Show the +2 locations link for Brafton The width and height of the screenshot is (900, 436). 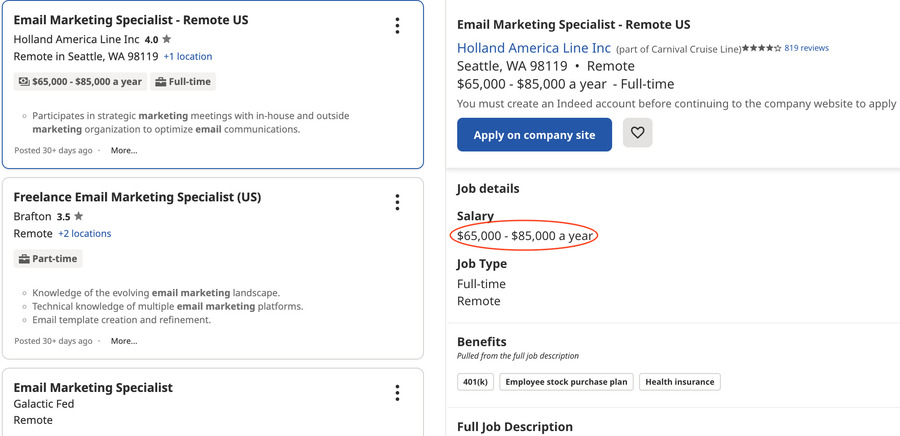coord(85,233)
